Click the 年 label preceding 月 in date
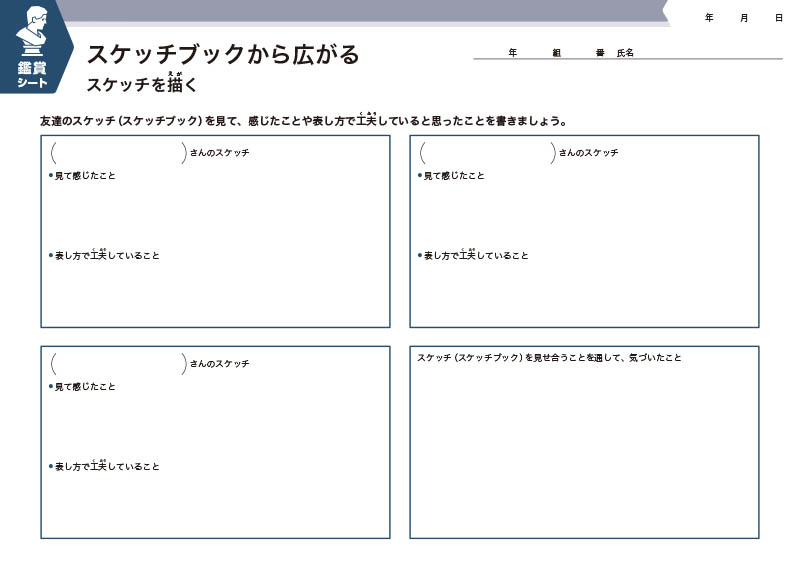Image resolution: width=800 pixels, height=566 pixels. pyautogui.click(x=709, y=18)
